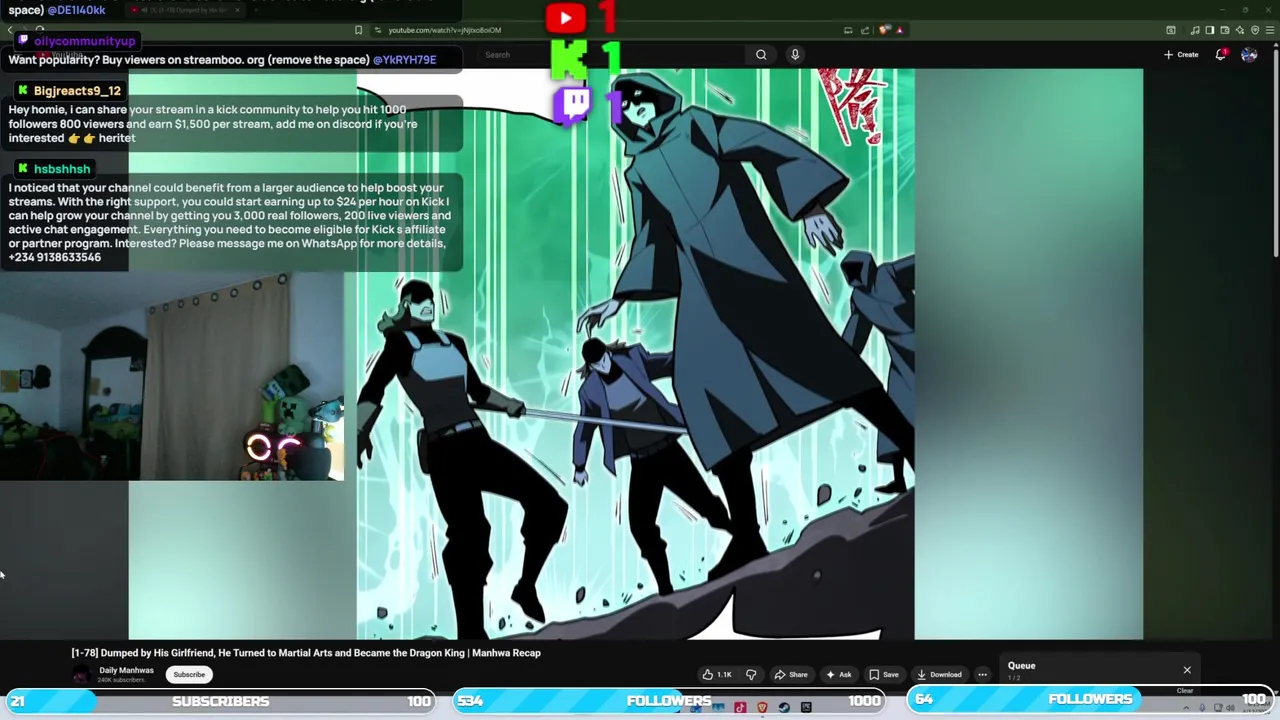Click the leftmost icon in Brave's right toolbar group
Image resolution: width=1280 pixels, height=720 pixels.
click(1170, 30)
